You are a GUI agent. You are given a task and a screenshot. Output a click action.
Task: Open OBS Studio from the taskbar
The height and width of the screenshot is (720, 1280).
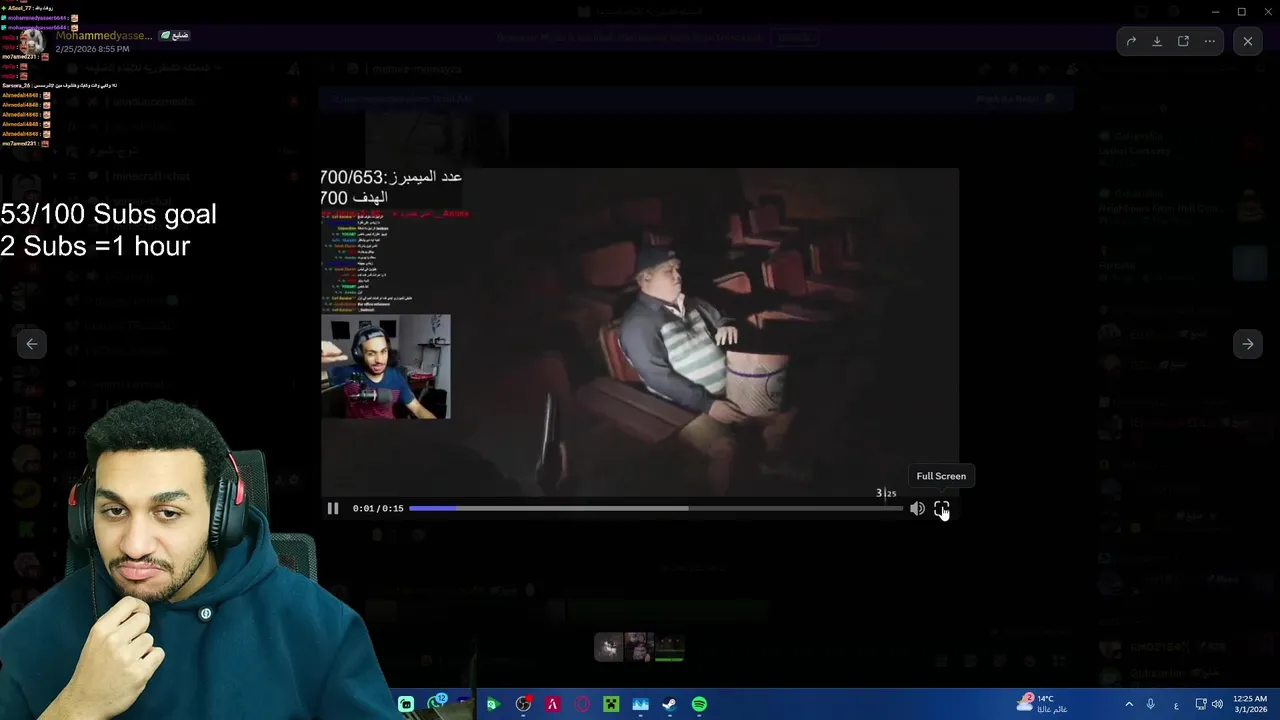523,704
